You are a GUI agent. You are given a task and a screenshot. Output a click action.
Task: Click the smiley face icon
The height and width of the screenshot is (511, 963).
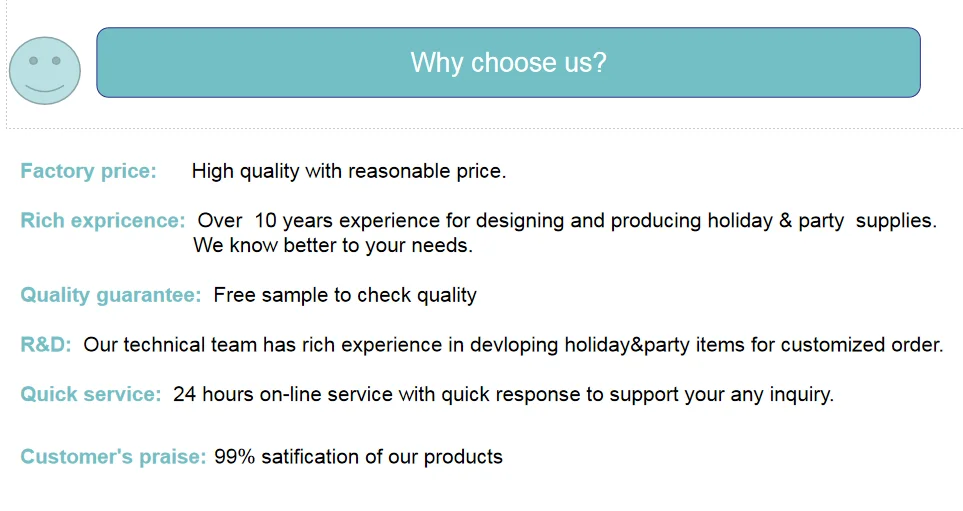click(x=45, y=71)
